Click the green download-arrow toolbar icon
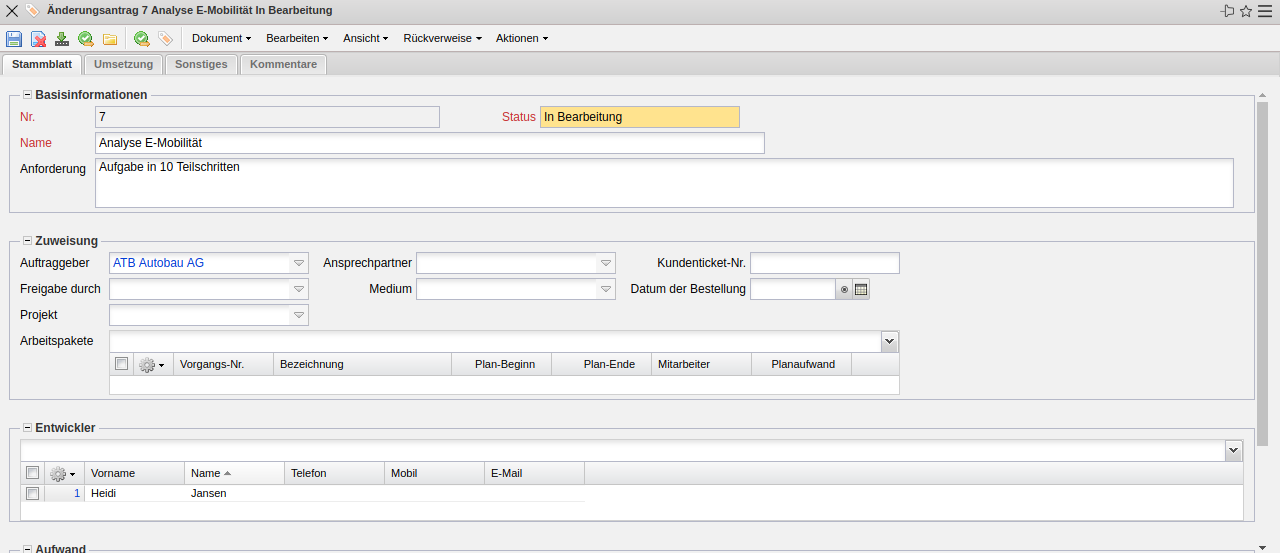 tap(62, 39)
